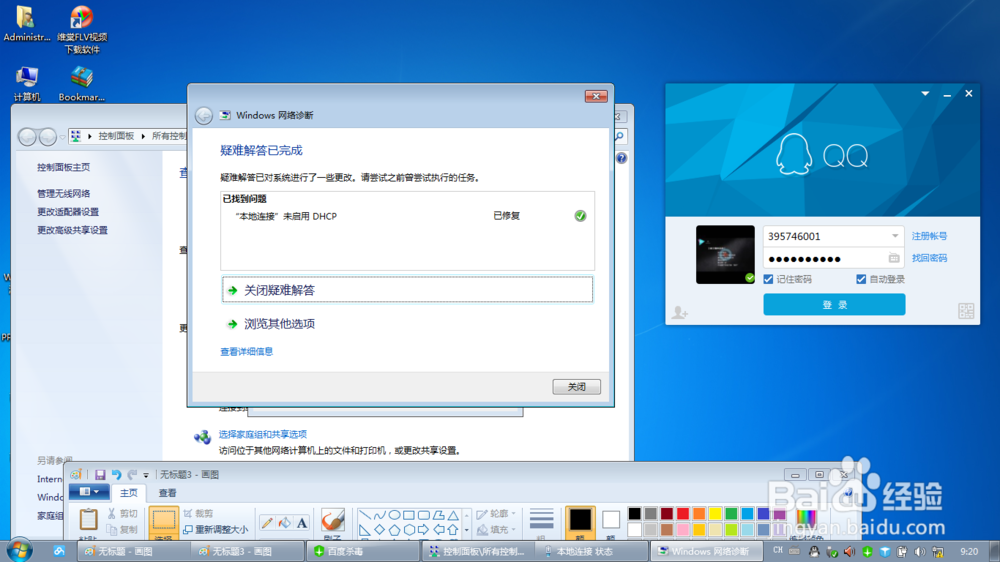Open Paint quick access customize dropdown

146,475
